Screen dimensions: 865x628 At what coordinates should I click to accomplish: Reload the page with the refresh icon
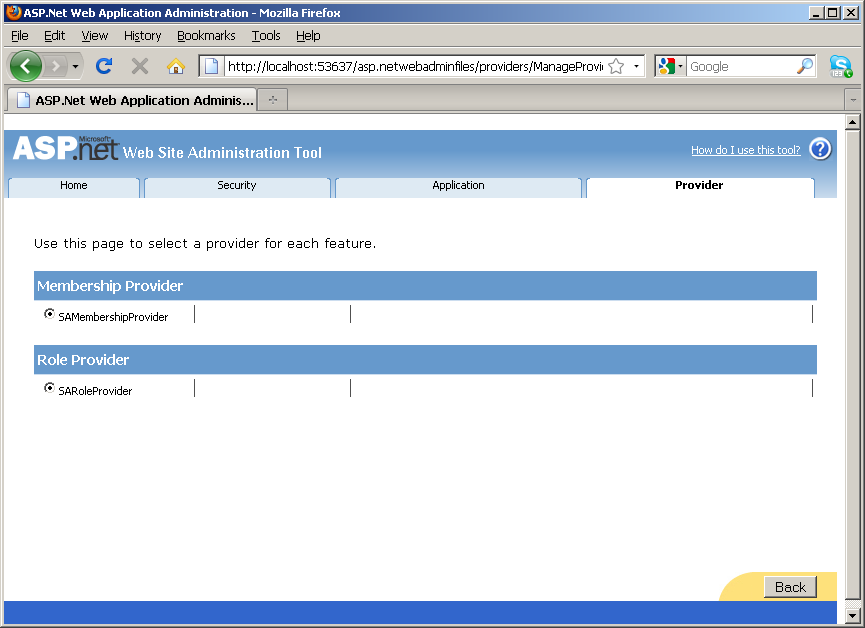104,66
